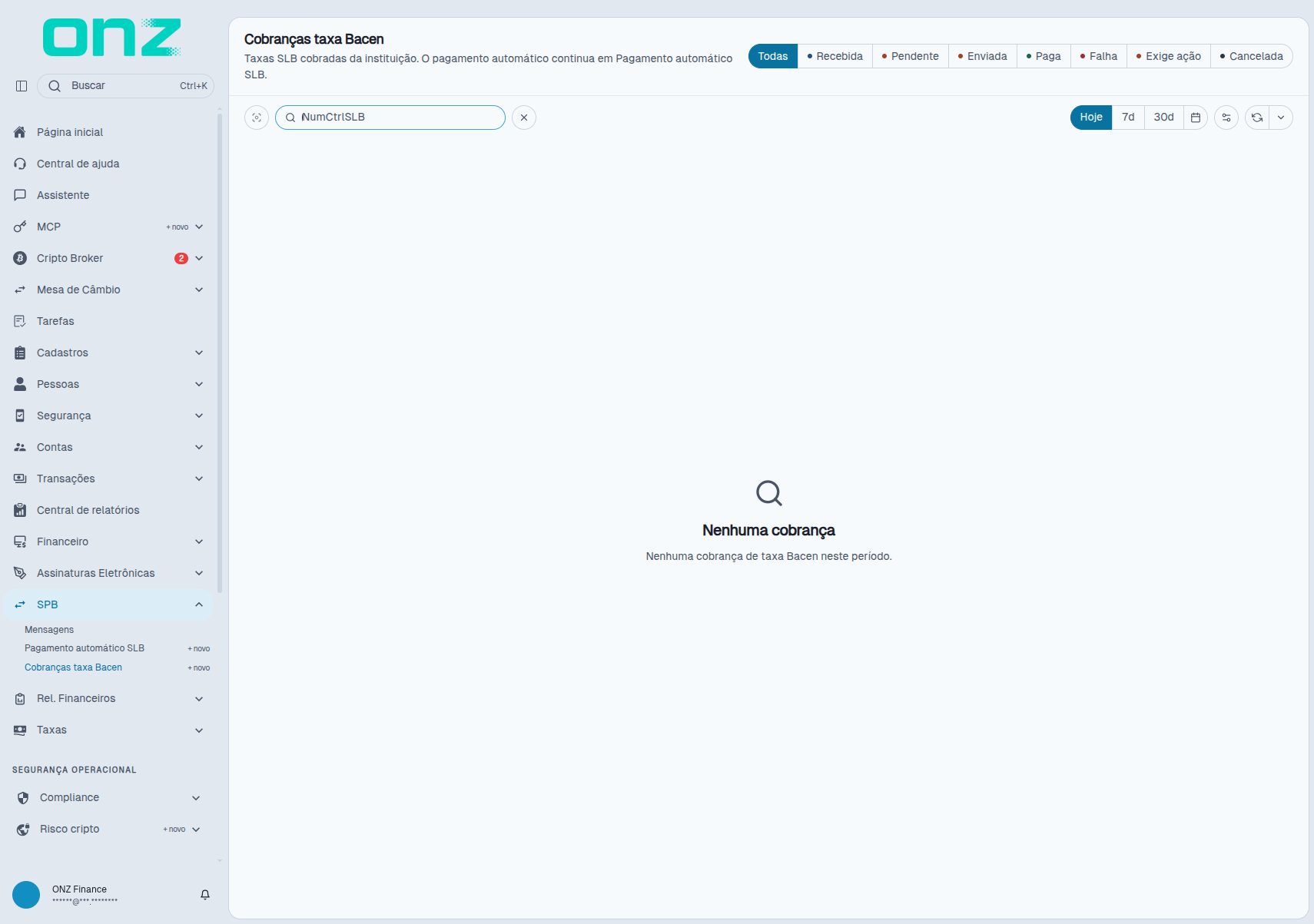The image size is (1314, 924).
Task: Switch the period to 7d
Action: click(1128, 118)
